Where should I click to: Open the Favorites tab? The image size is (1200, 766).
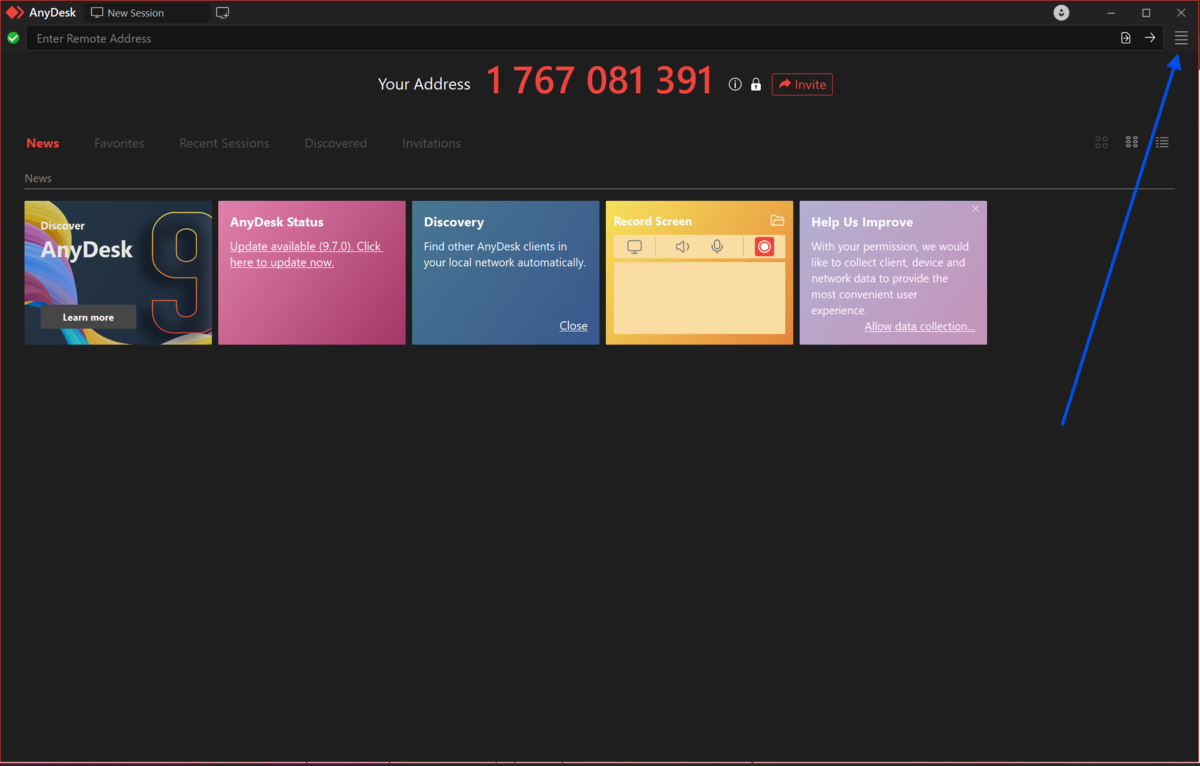[119, 143]
